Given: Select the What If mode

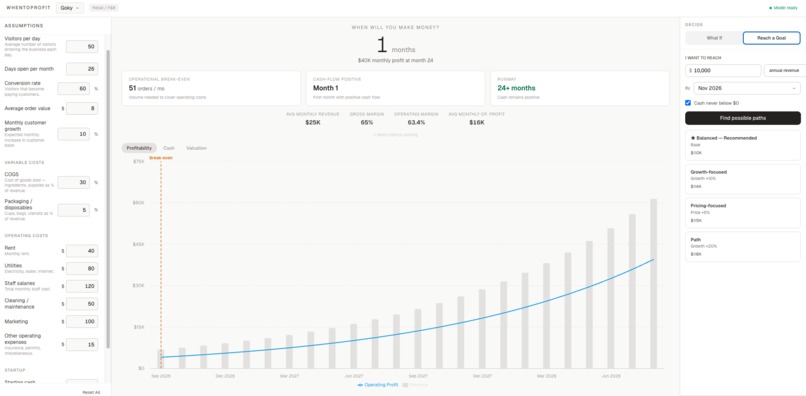Looking at the screenshot, I should tap(715, 38).
